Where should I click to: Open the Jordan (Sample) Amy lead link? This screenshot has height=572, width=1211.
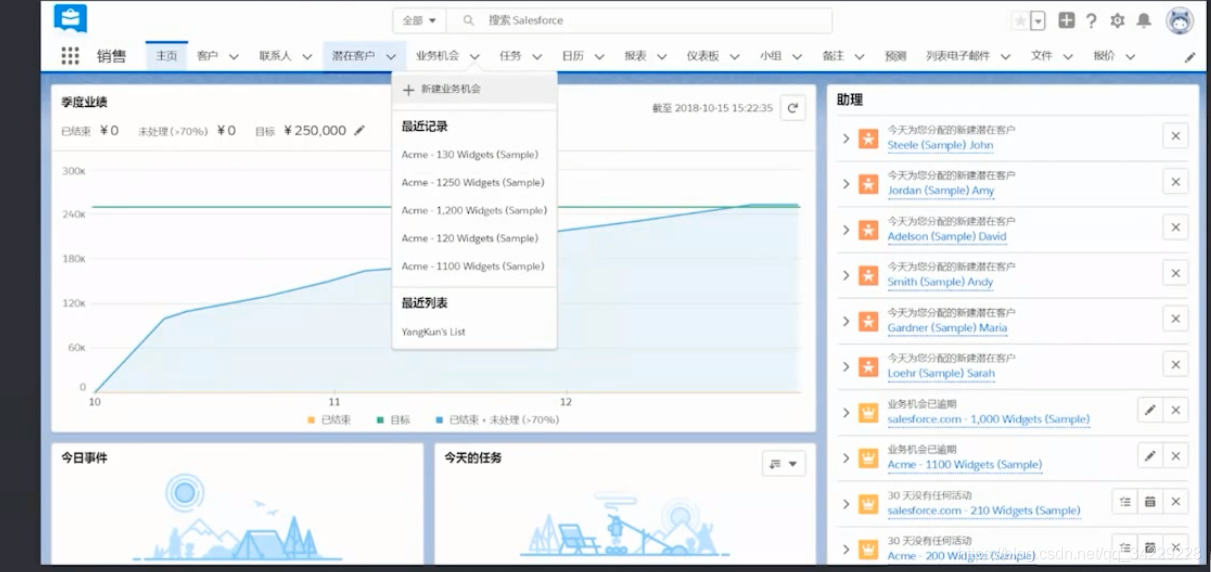[x=941, y=191]
